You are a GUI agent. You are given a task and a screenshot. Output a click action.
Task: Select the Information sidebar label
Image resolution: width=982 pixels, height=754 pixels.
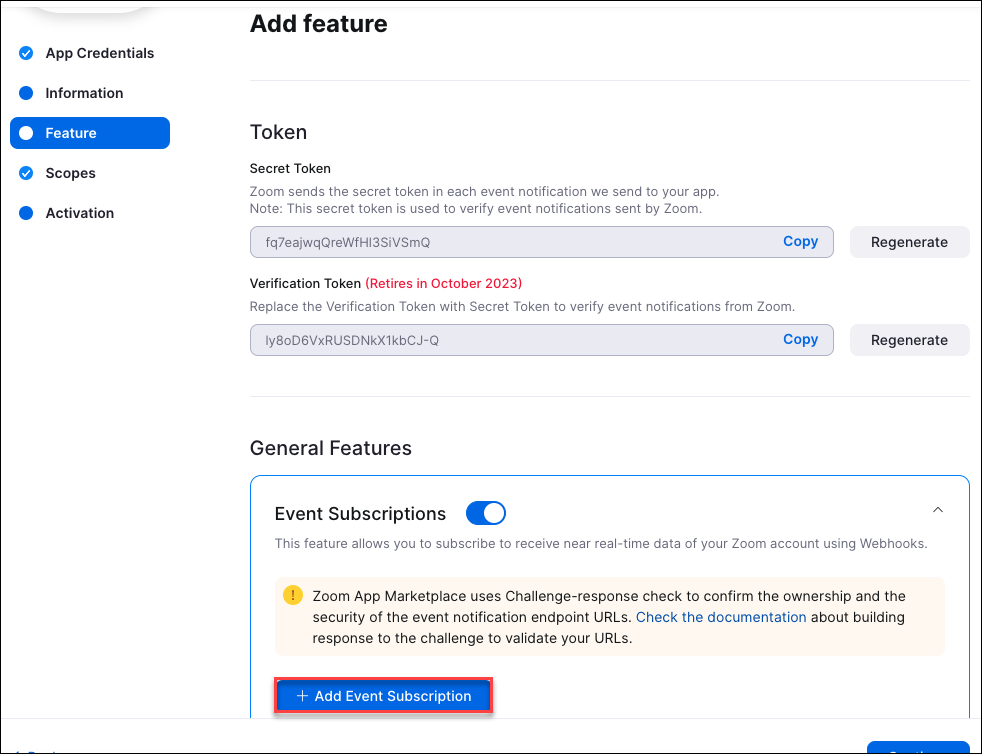[x=84, y=93]
